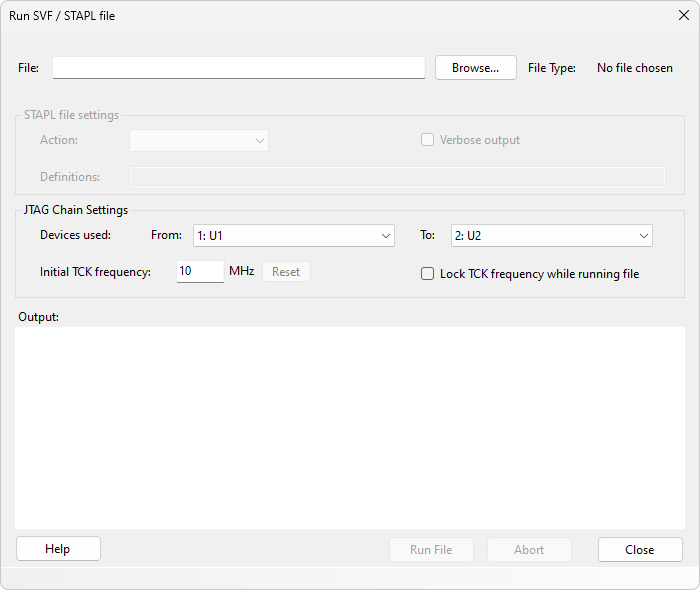Click the Close button at bottom right
700x590 pixels.
640,550
